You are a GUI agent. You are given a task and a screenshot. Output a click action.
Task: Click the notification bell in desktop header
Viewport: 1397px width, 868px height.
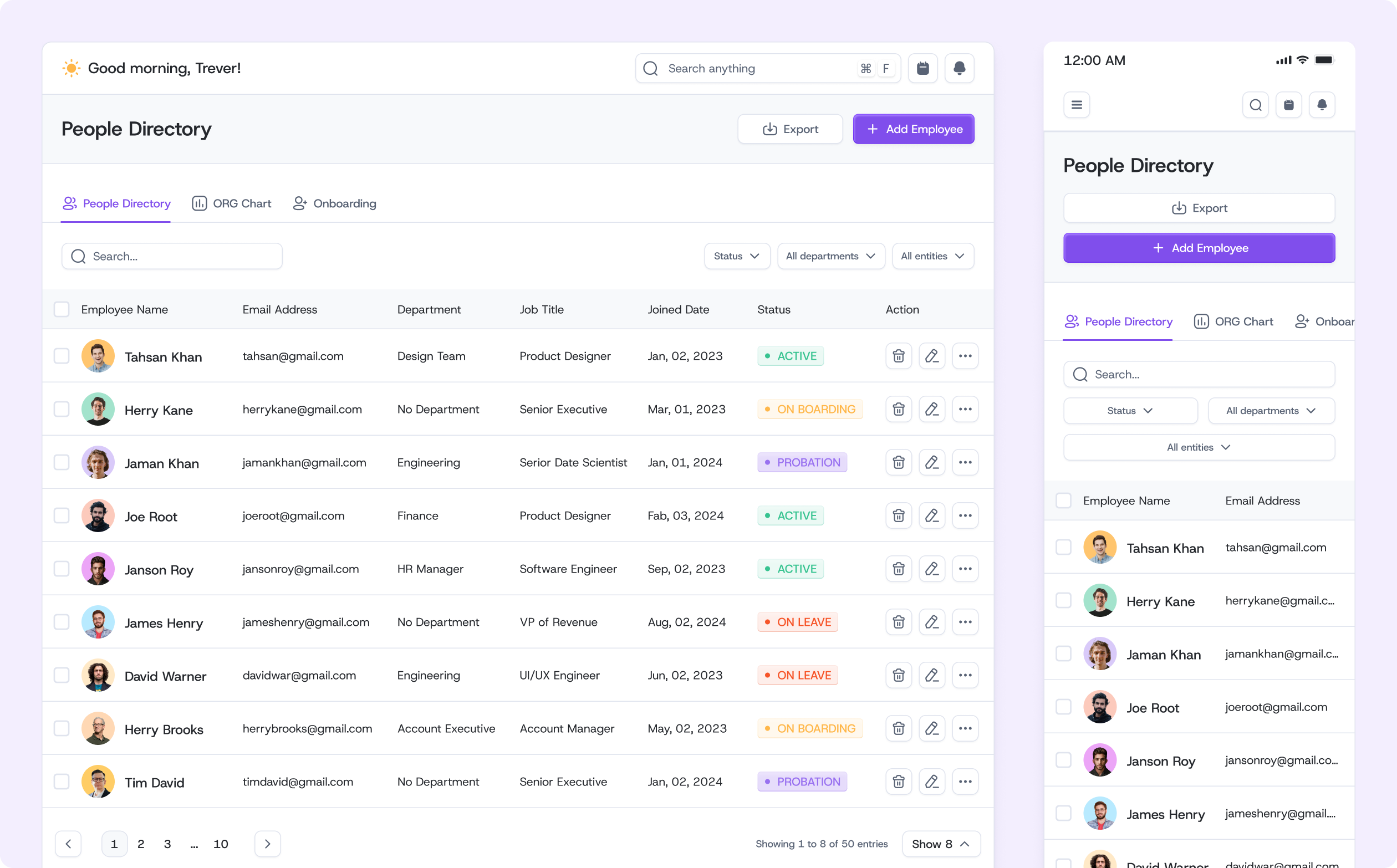click(959, 68)
